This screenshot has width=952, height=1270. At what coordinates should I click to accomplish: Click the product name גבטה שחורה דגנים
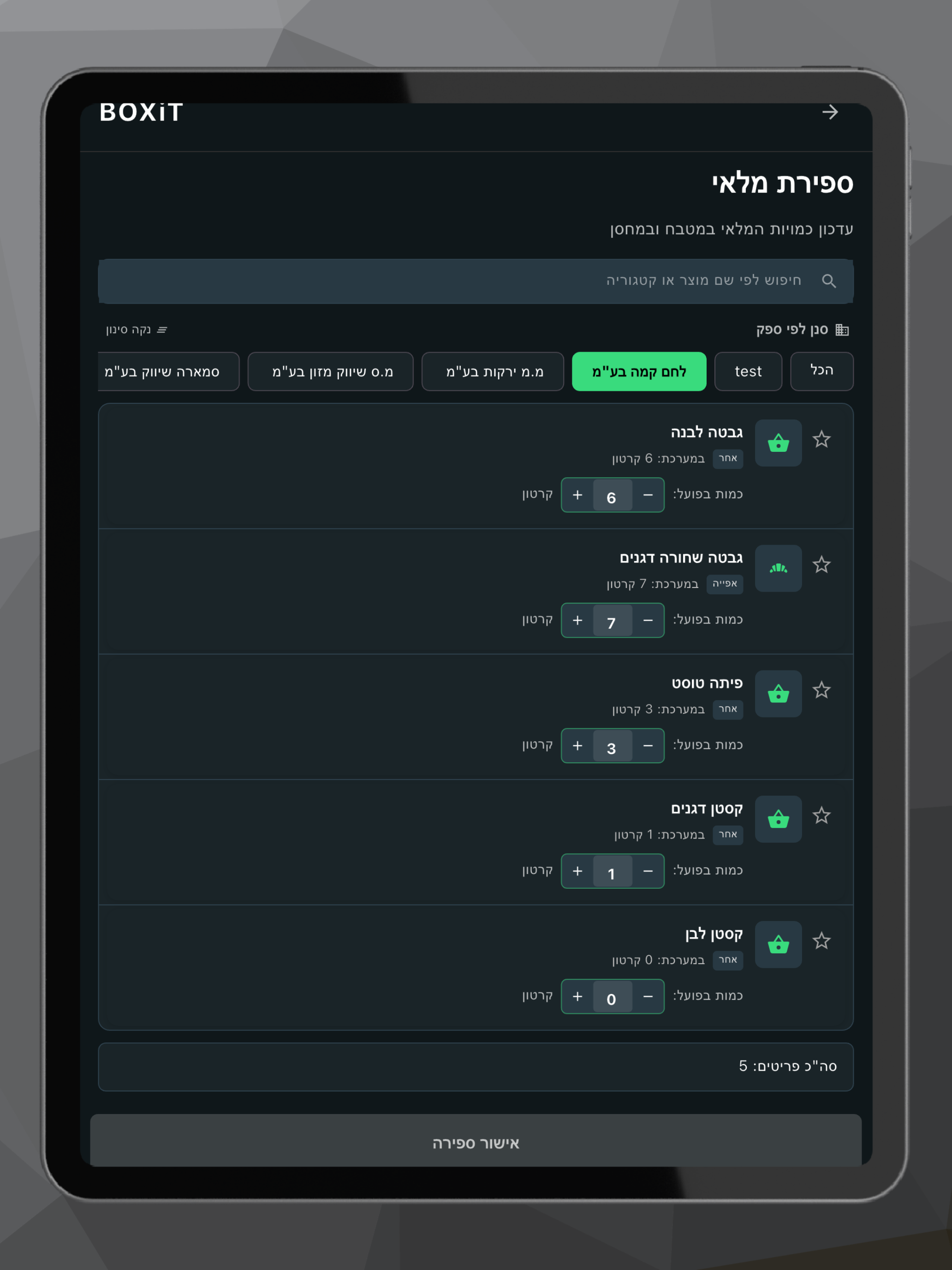click(681, 557)
